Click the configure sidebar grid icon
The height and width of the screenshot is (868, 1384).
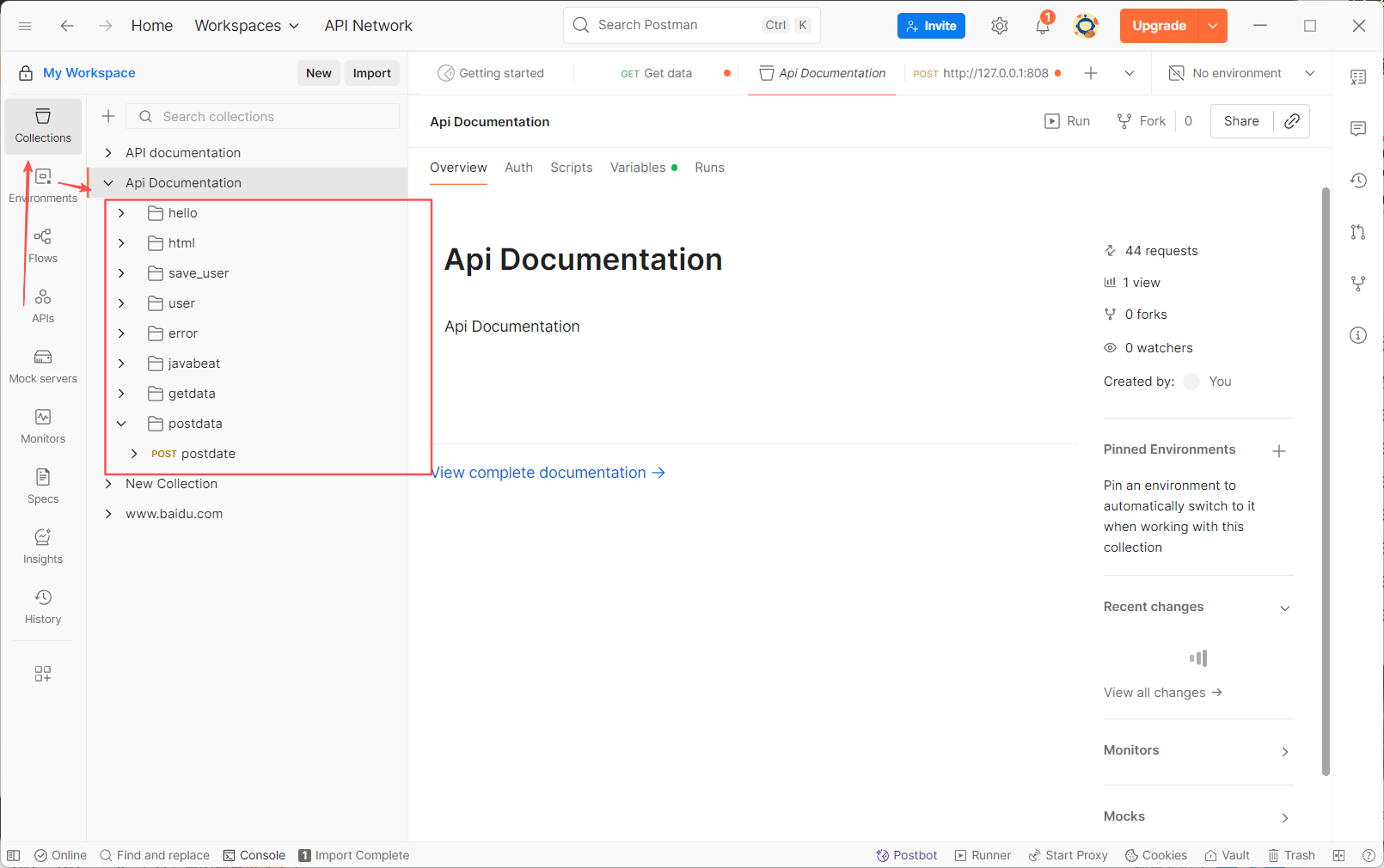click(x=43, y=674)
